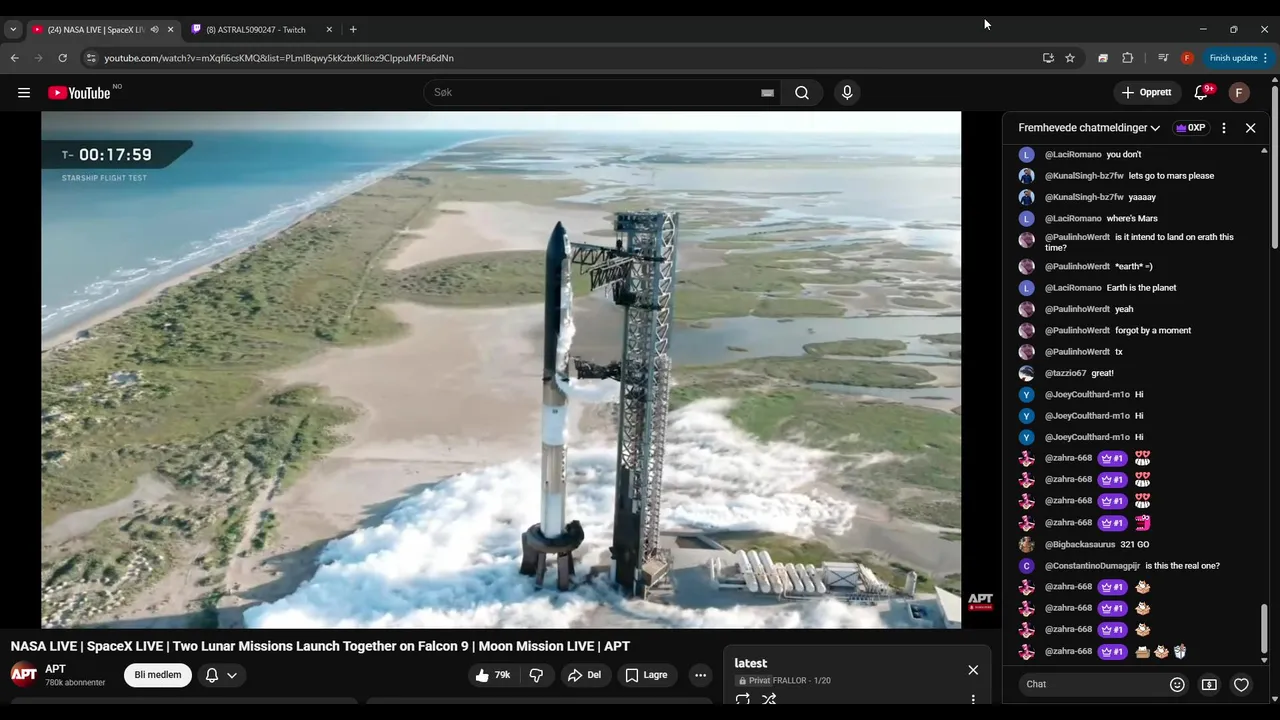
Task: Expand the Fremhevede chatmeldinger dropdown
Action: [x=1089, y=128]
